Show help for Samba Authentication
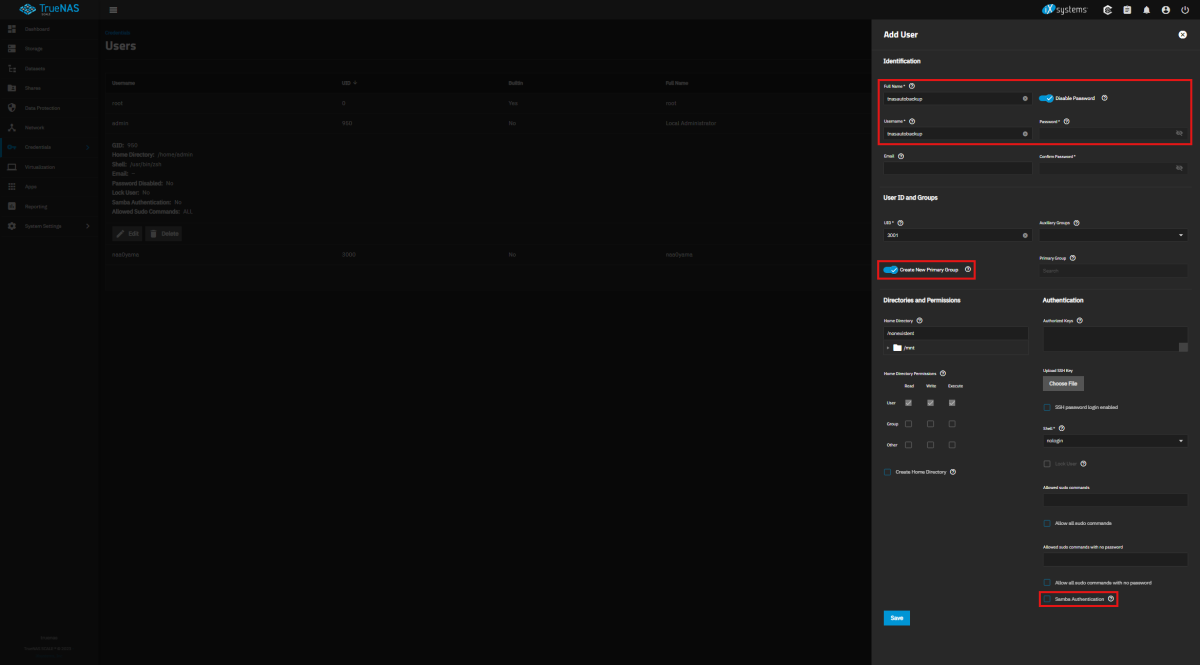 tap(1110, 599)
